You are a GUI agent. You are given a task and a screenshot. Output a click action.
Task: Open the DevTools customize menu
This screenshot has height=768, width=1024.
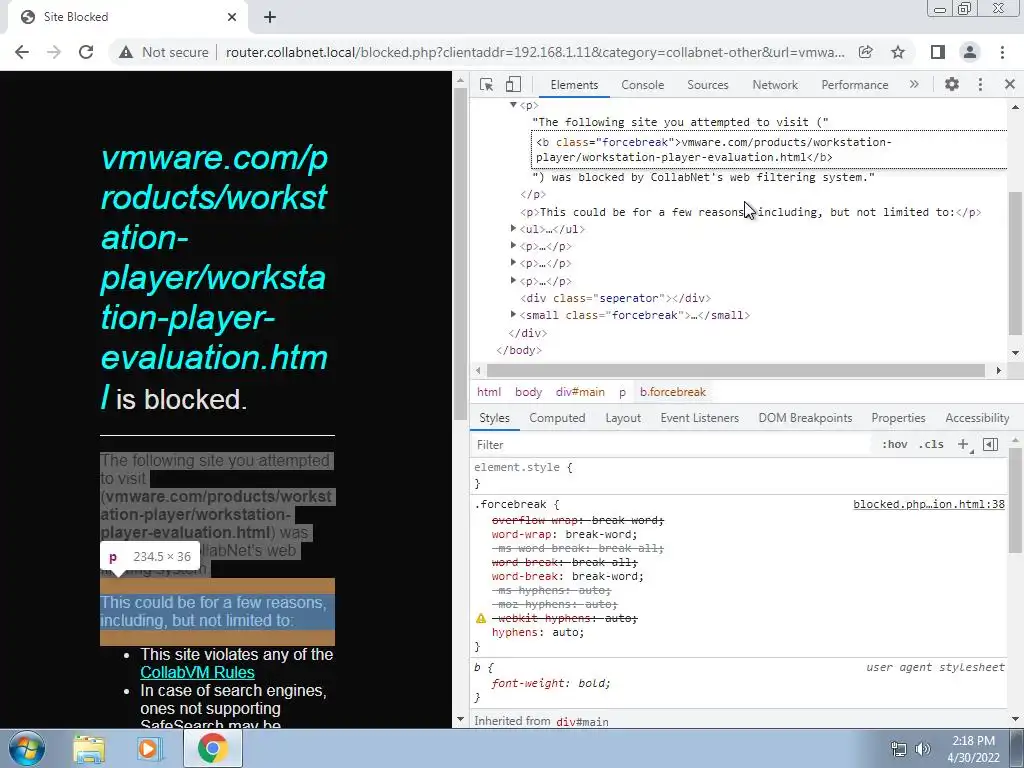tap(980, 84)
